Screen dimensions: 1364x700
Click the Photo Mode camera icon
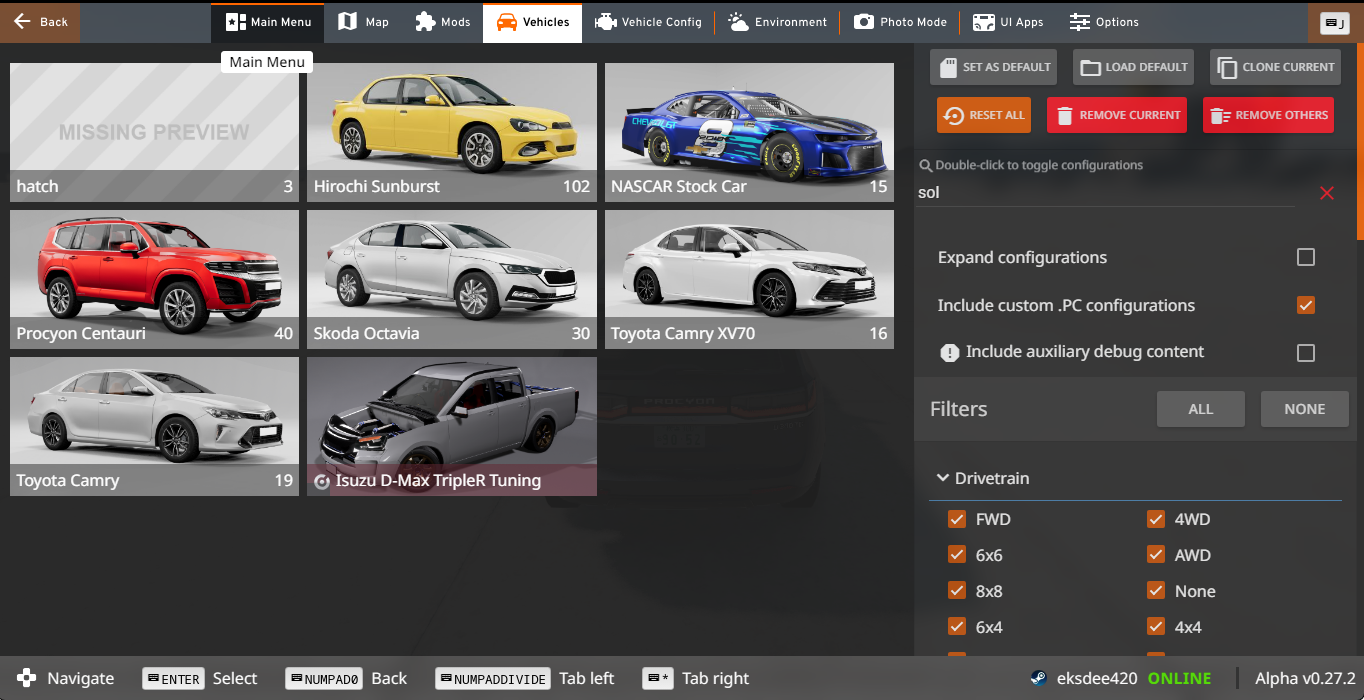[863, 21]
